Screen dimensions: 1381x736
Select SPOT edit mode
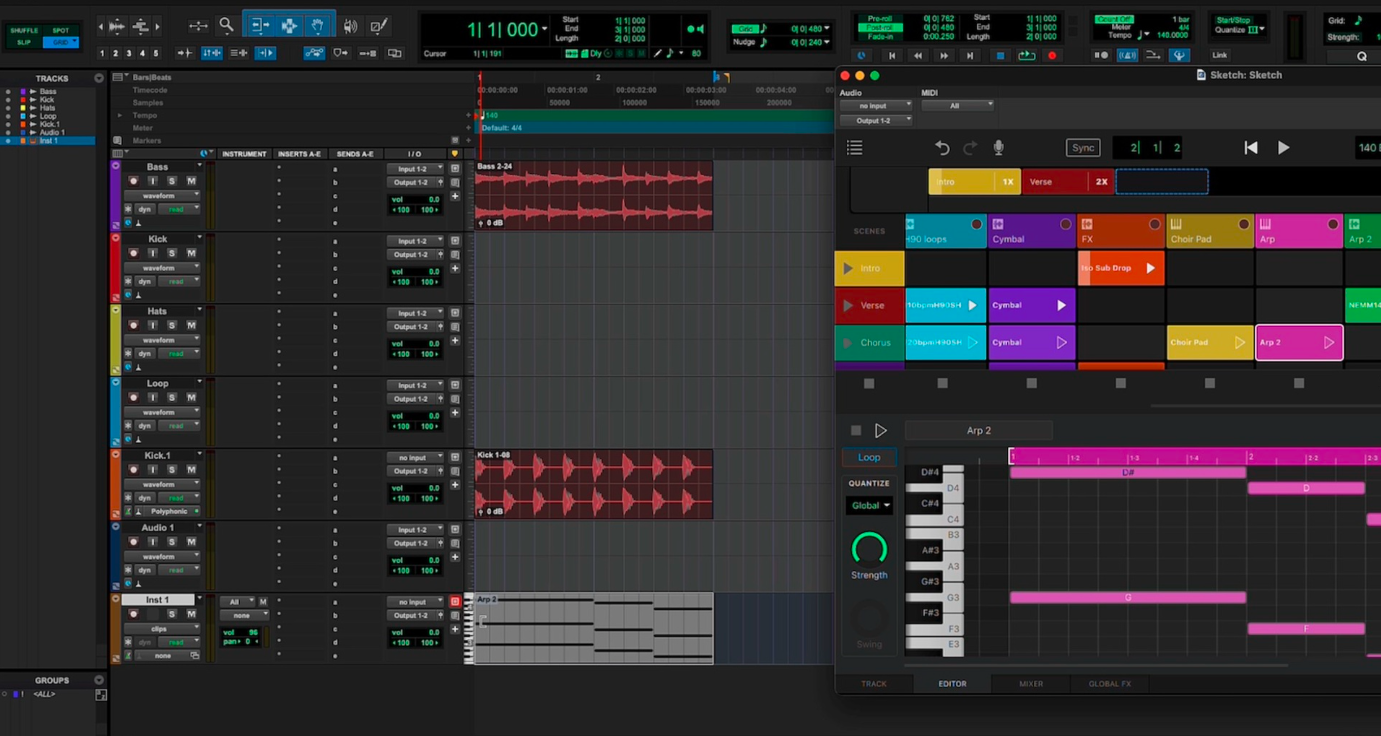point(61,31)
